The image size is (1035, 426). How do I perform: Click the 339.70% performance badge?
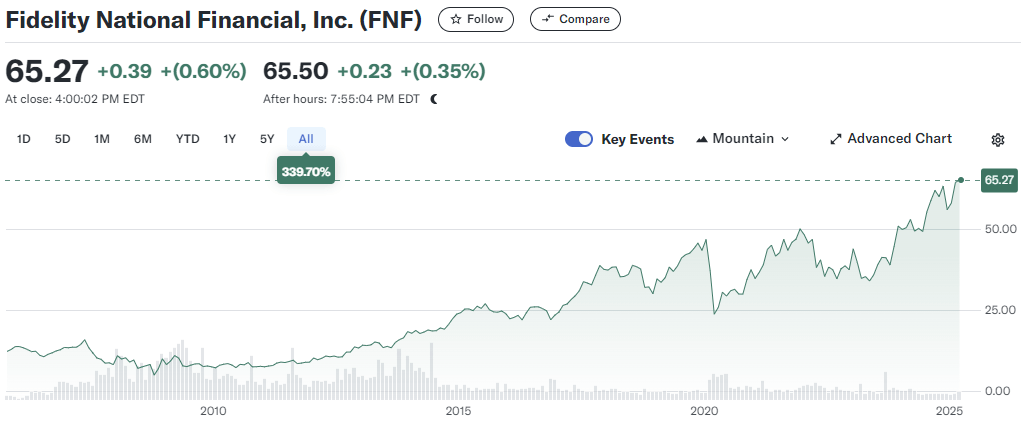coord(306,172)
